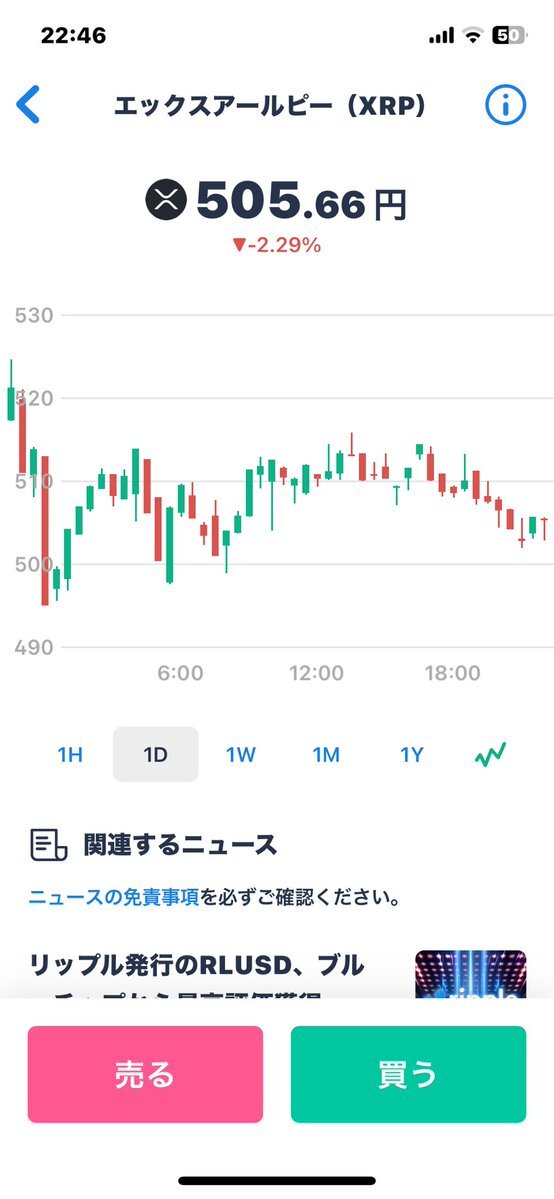The image size is (554, 1199).
Task: Tap the green 買う buy button
Action: click(409, 1074)
